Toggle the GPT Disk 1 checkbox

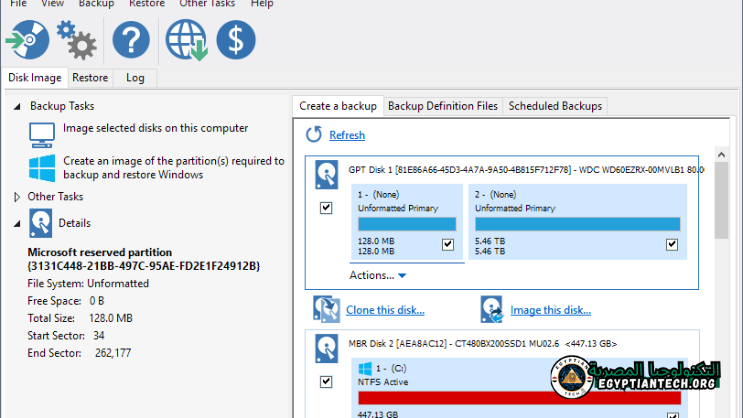click(326, 208)
